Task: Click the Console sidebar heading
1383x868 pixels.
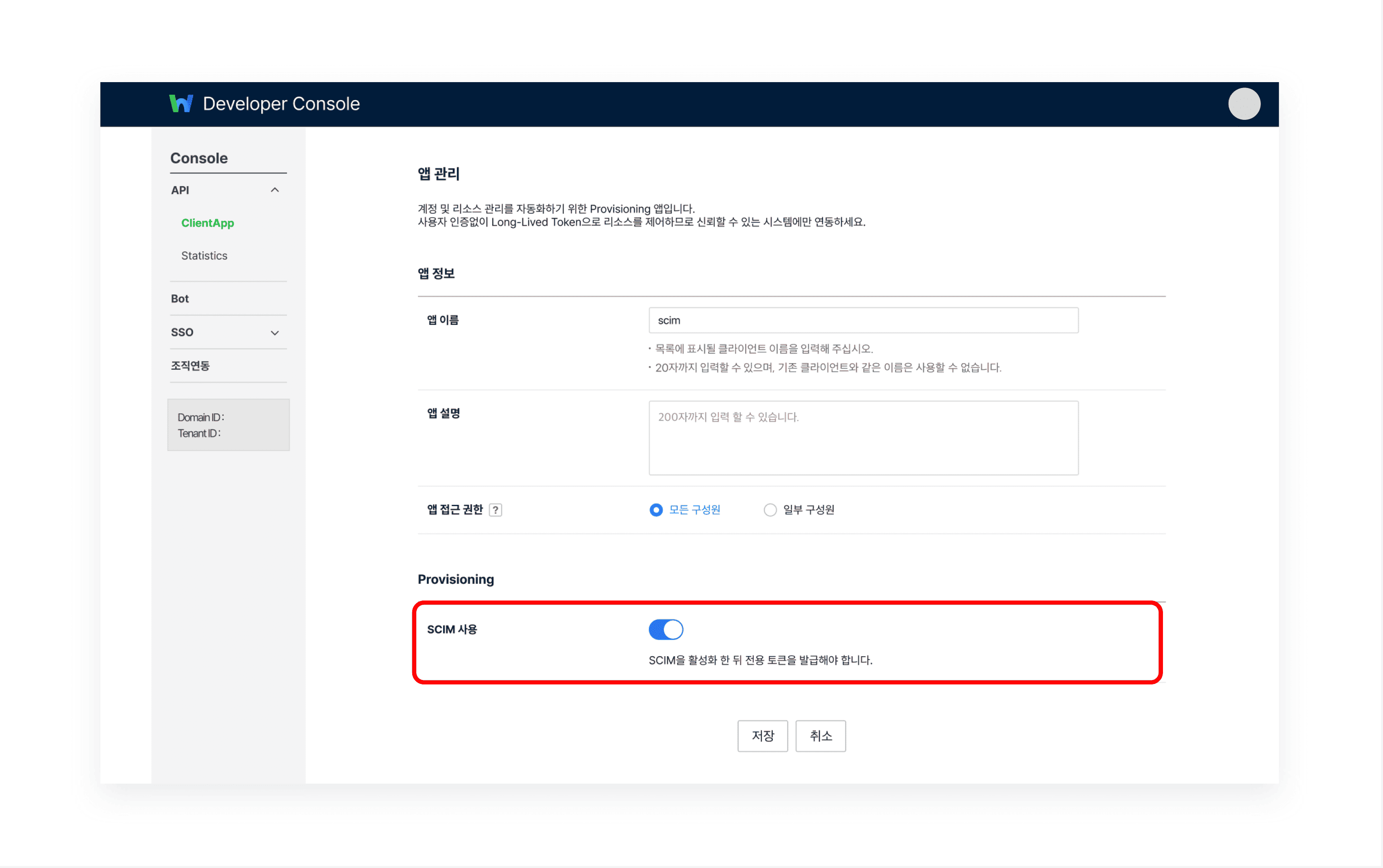Action: (x=199, y=158)
